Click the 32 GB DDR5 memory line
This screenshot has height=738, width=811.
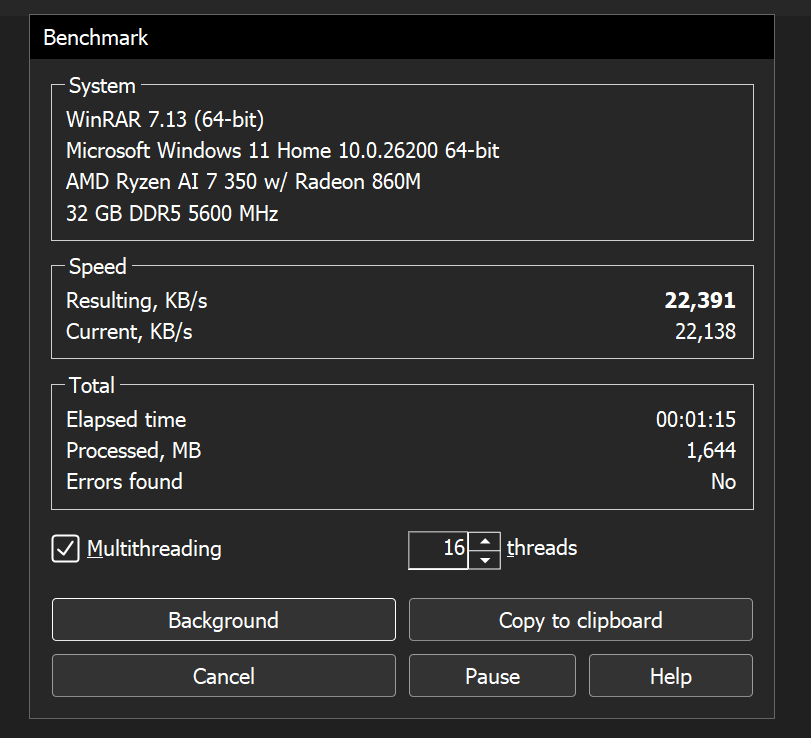click(x=172, y=213)
